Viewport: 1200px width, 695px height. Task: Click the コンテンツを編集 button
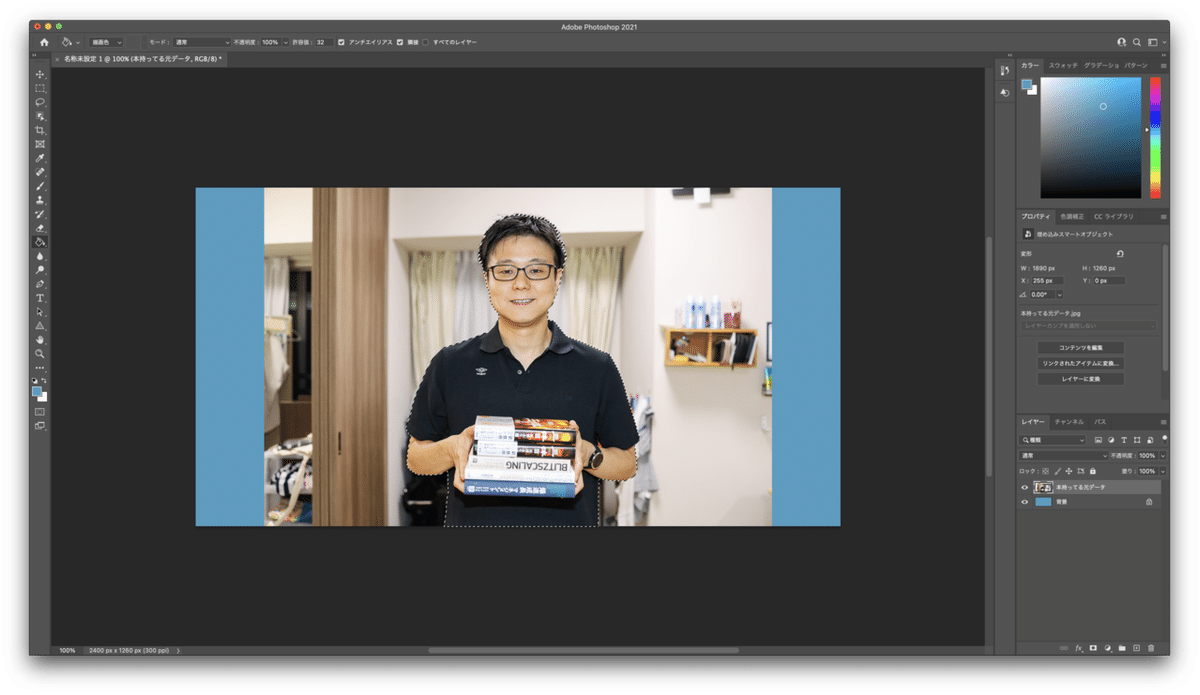(1081, 348)
